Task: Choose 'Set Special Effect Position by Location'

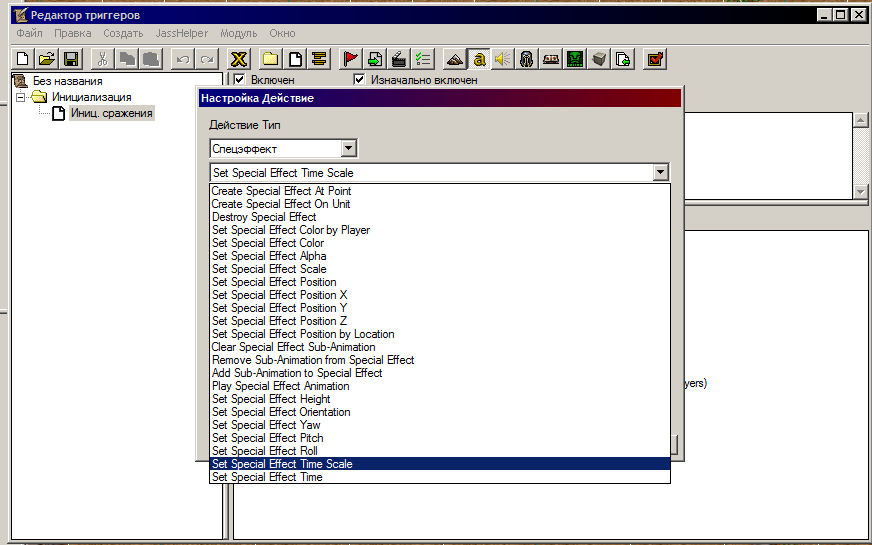Action: pos(440,334)
